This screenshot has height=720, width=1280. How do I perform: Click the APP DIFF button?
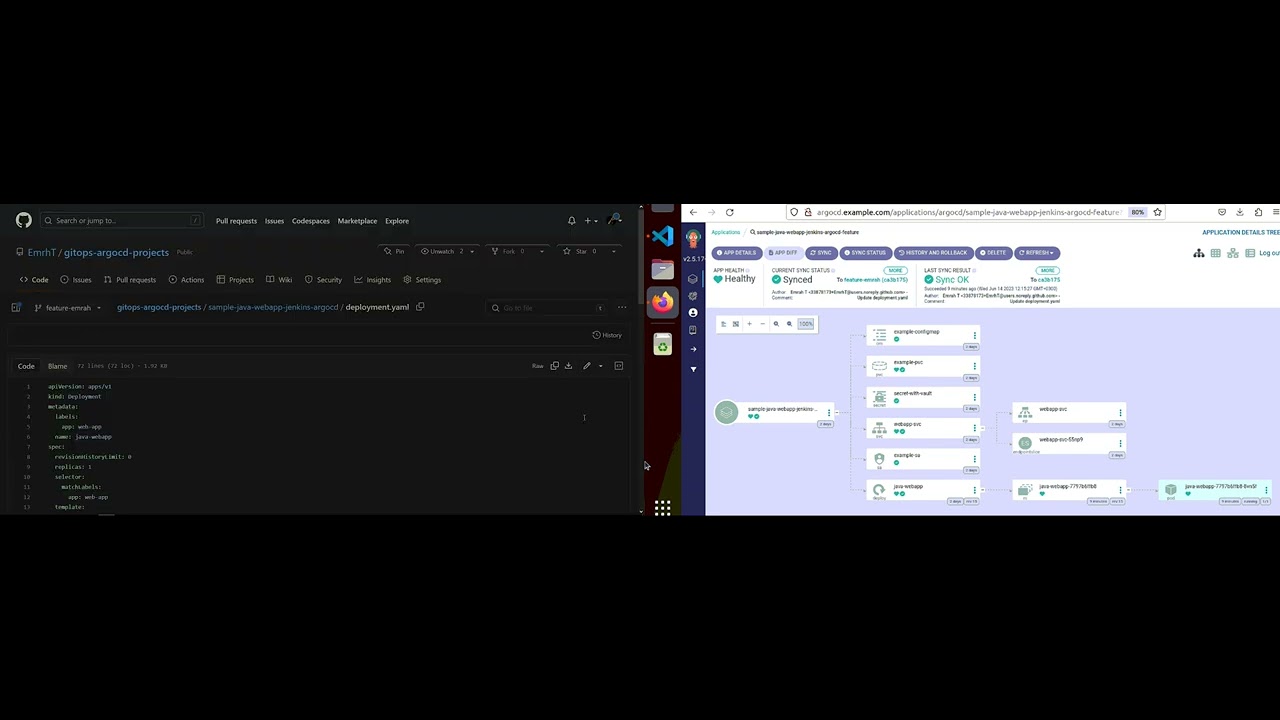(x=784, y=253)
